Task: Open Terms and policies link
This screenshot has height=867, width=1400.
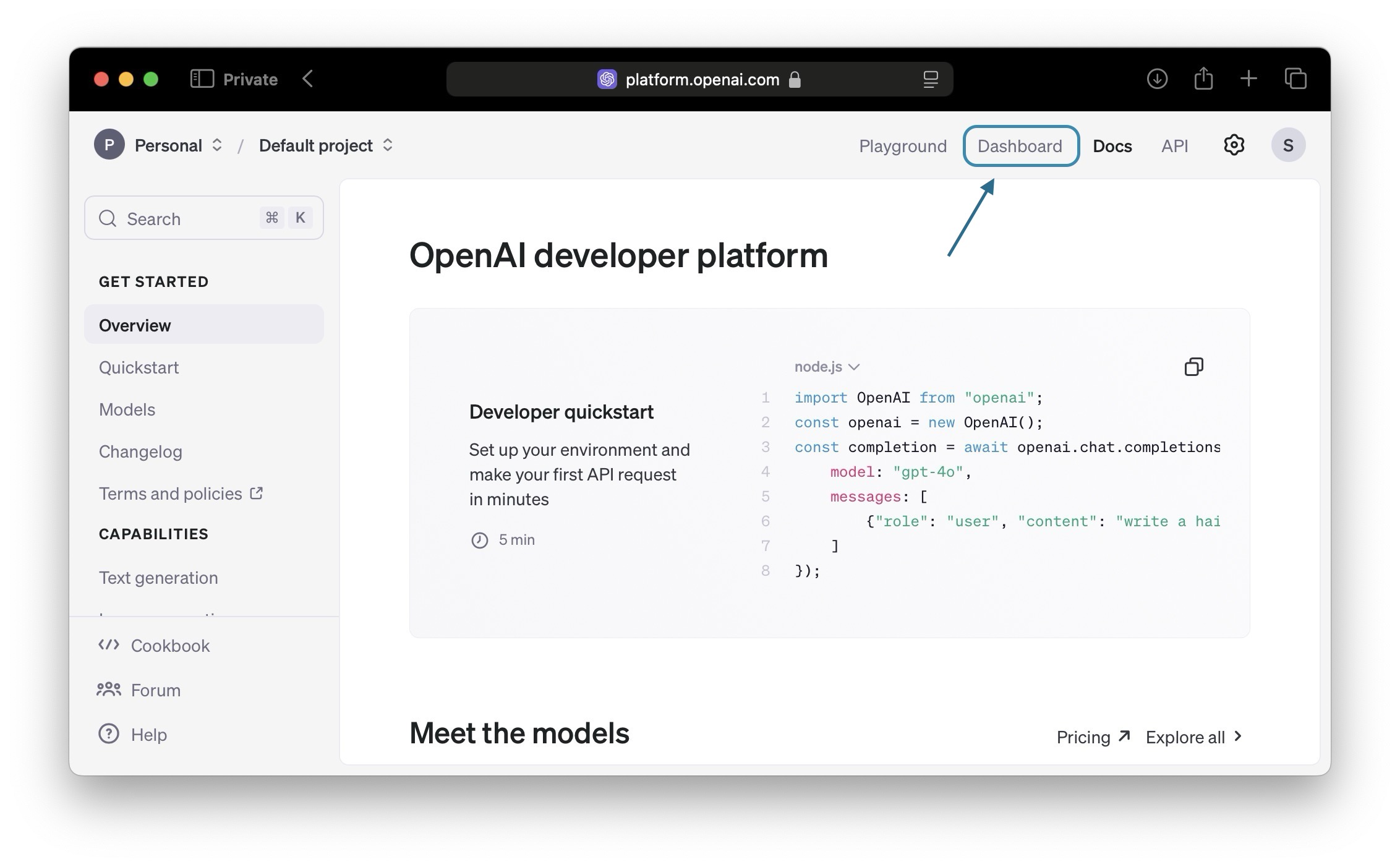Action: point(181,493)
